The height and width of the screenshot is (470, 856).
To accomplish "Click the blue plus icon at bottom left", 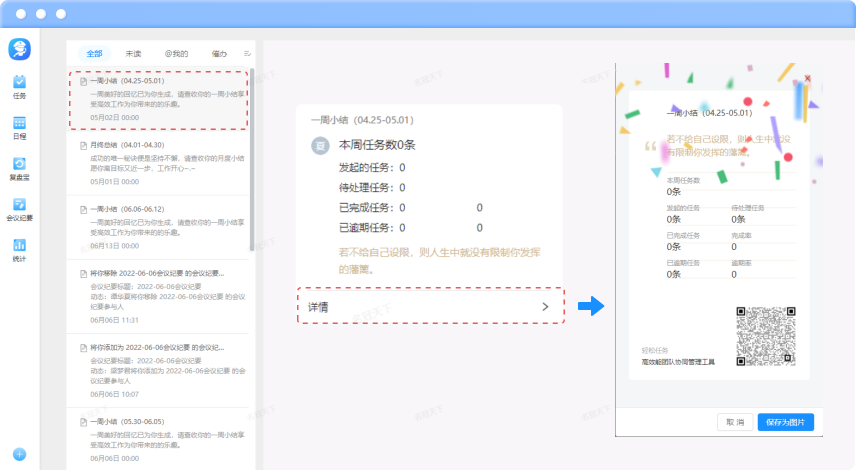I will (19, 454).
